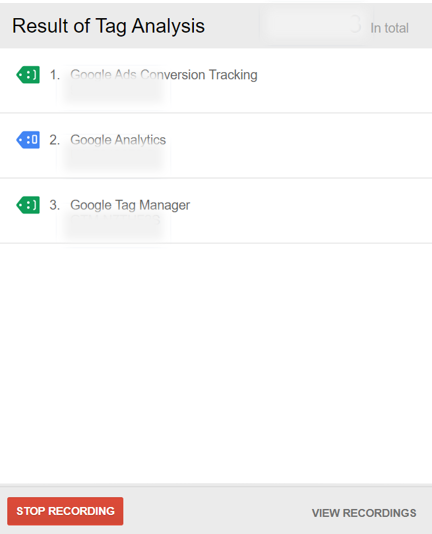Click the blue tag icon beside Google Analytics
Screen dimensions: 432x534
[x=28, y=140]
